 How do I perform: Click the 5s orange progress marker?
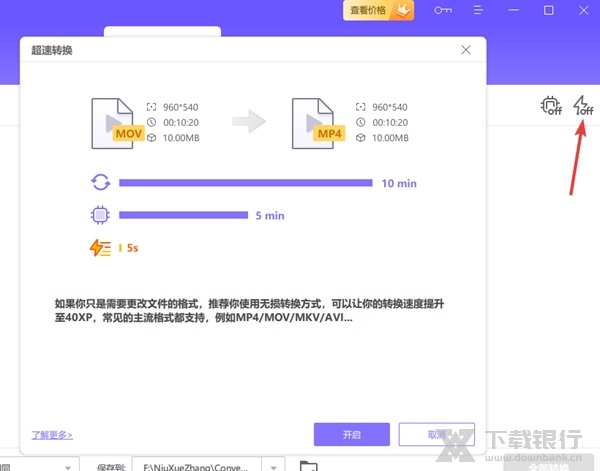[121, 248]
